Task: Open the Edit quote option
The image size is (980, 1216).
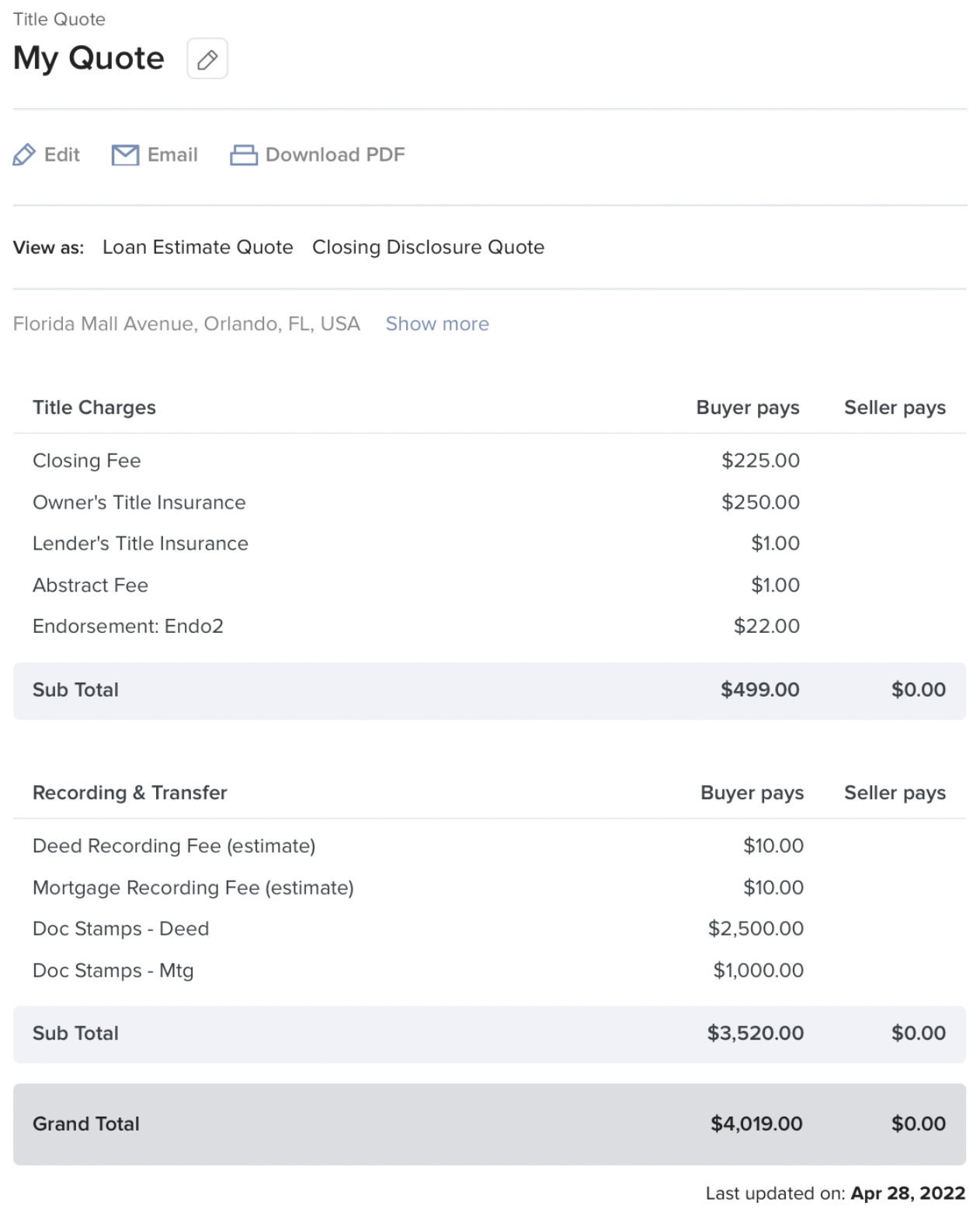Action: coord(61,155)
